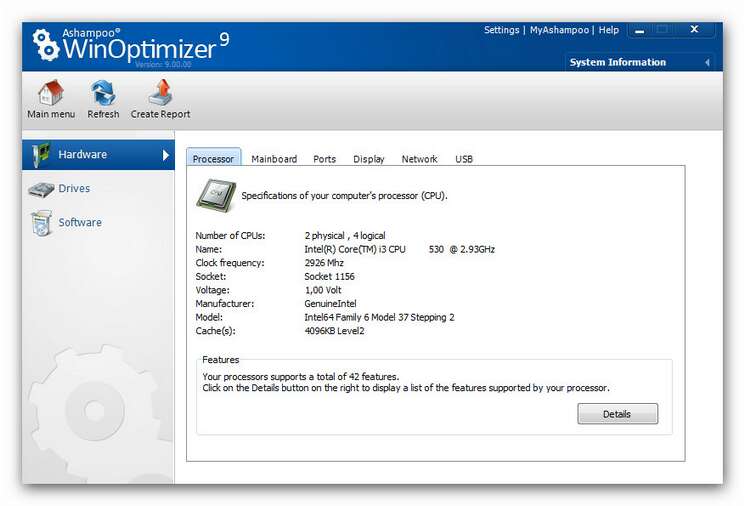This screenshot has width=745, height=506.
Task: Click the Drives hard disk icon
Action: tap(41, 190)
